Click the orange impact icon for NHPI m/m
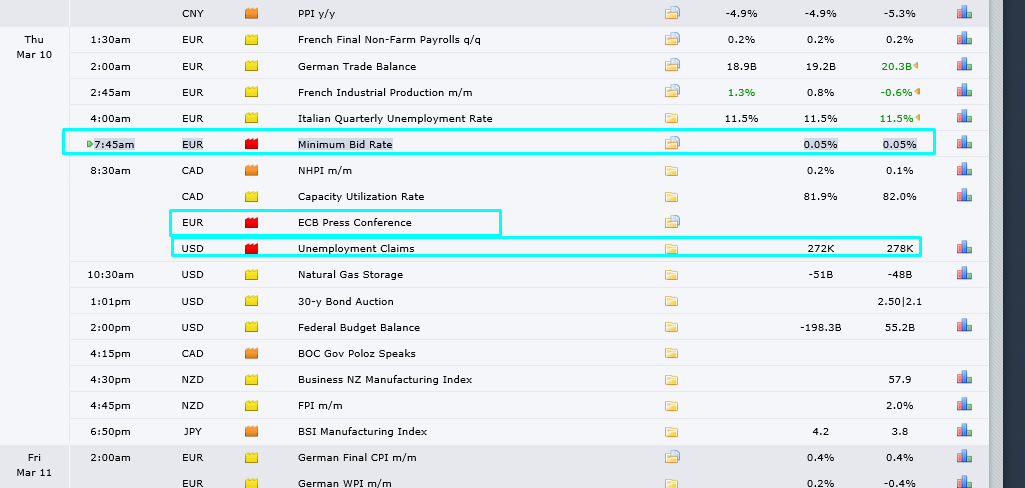Image resolution: width=1025 pixels, height=488 pixels. (252, 170)
